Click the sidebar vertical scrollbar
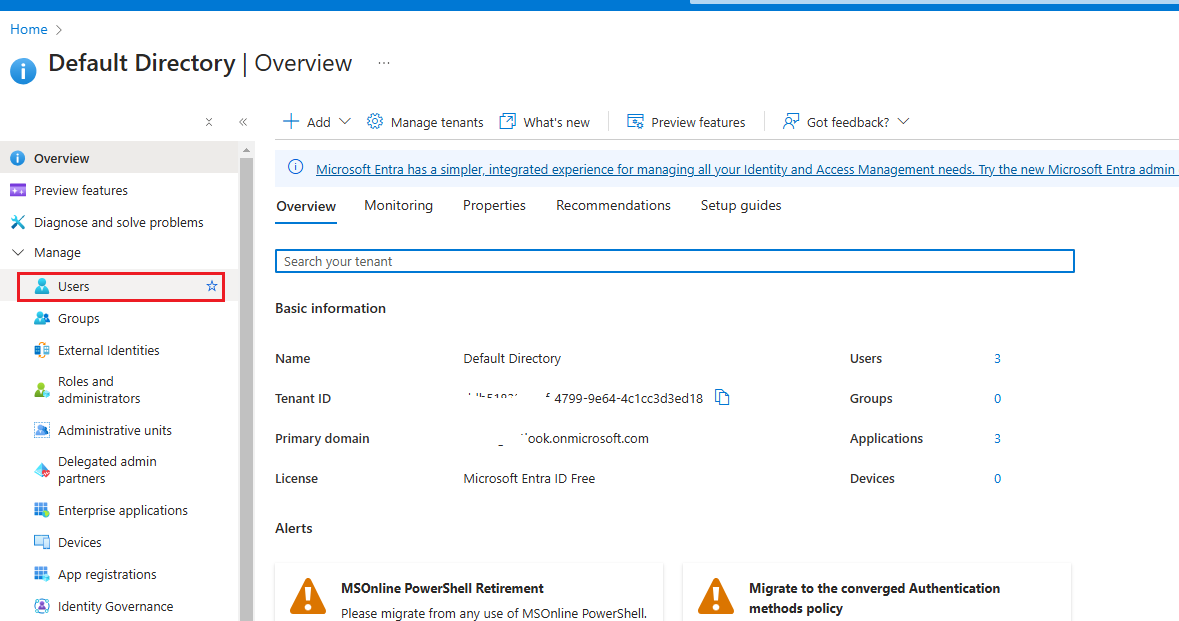Image resolution: width=1179 pixels, height=621 pixels. (x=246, y=400)
